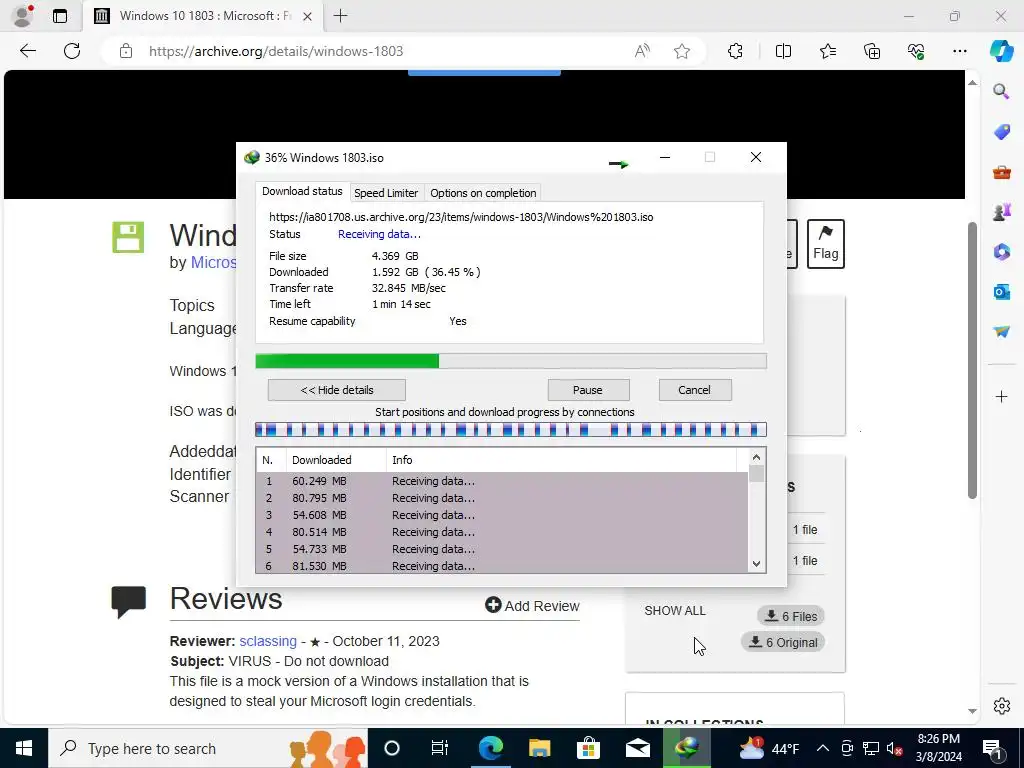
Task: Click the connection list scroll up arrow
Action: [756, 458]
